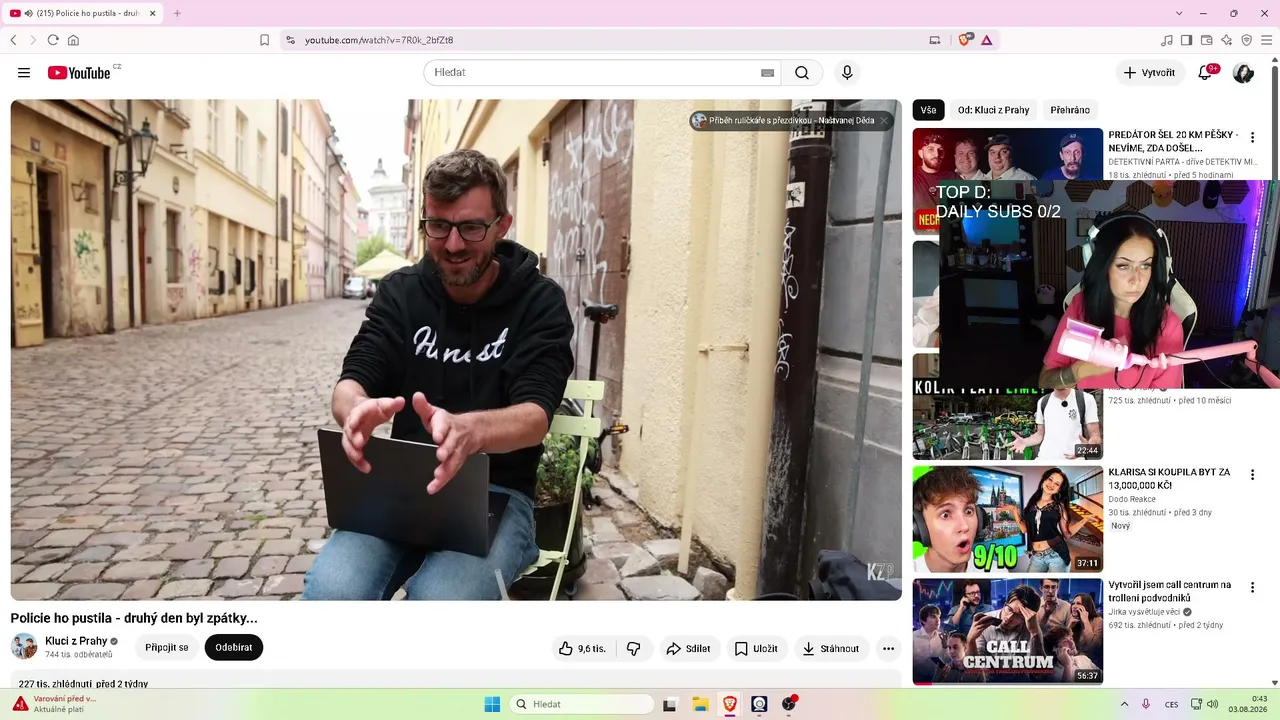This screenshot has width=1280, height=720.
Task: Mute the tab via its speaker icon
Action: (28, 13)
